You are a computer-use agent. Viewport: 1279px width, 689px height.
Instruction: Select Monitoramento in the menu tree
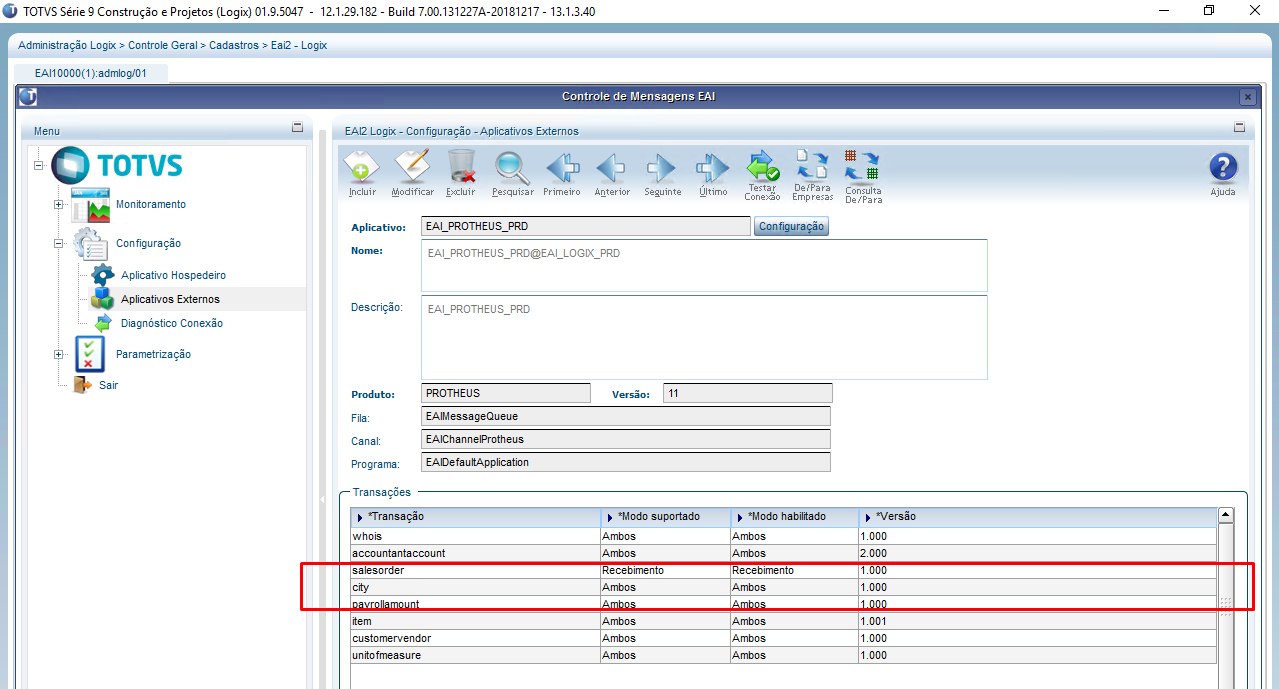(x=151, y=204)
